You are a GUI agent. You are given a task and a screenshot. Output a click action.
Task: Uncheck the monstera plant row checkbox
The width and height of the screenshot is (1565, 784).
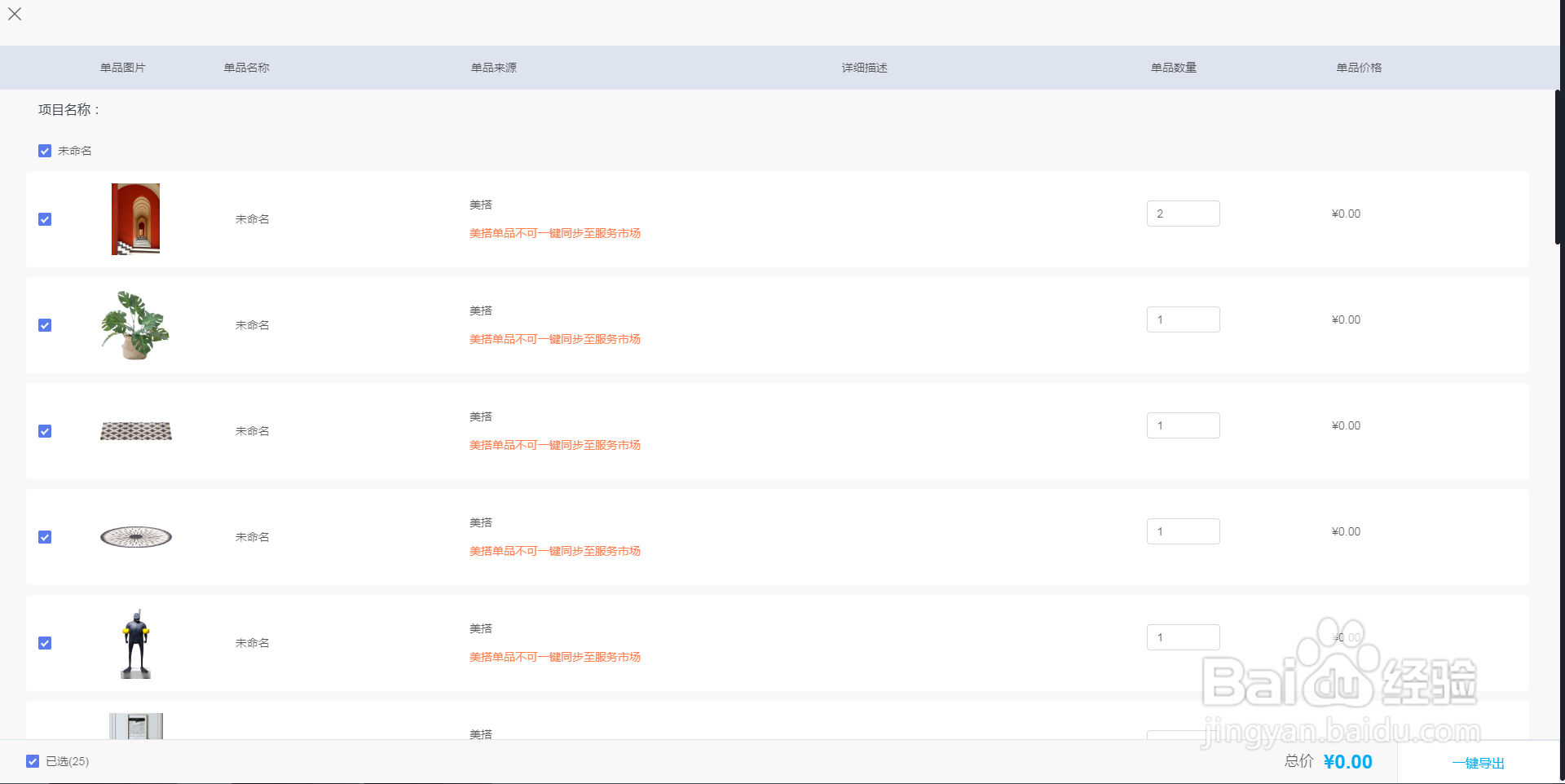pyautogui.click(x=45, y=325)
